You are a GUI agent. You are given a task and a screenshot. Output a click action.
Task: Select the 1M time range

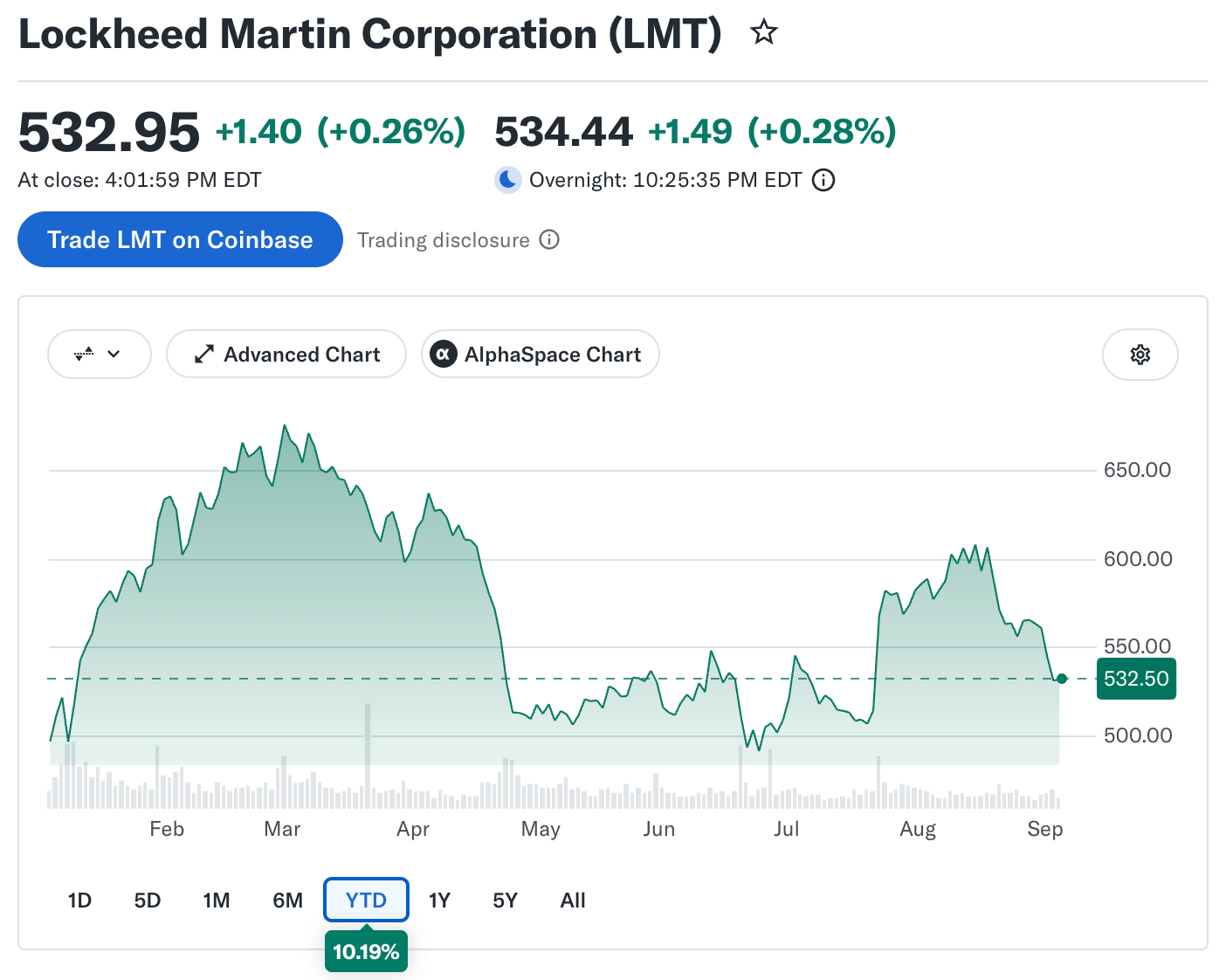217,901
